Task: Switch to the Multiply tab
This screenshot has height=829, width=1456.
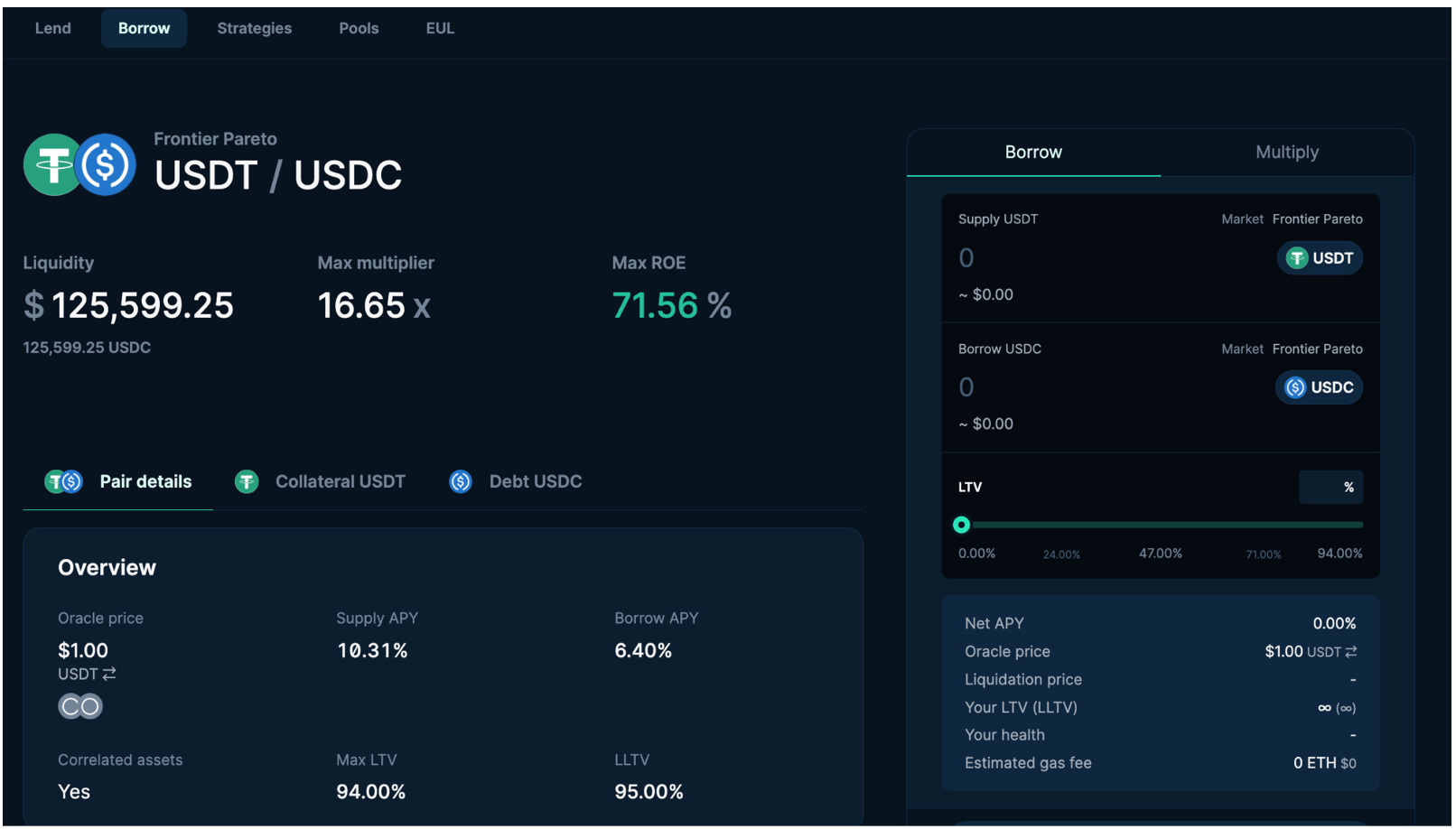Action: click(1286, 153)
